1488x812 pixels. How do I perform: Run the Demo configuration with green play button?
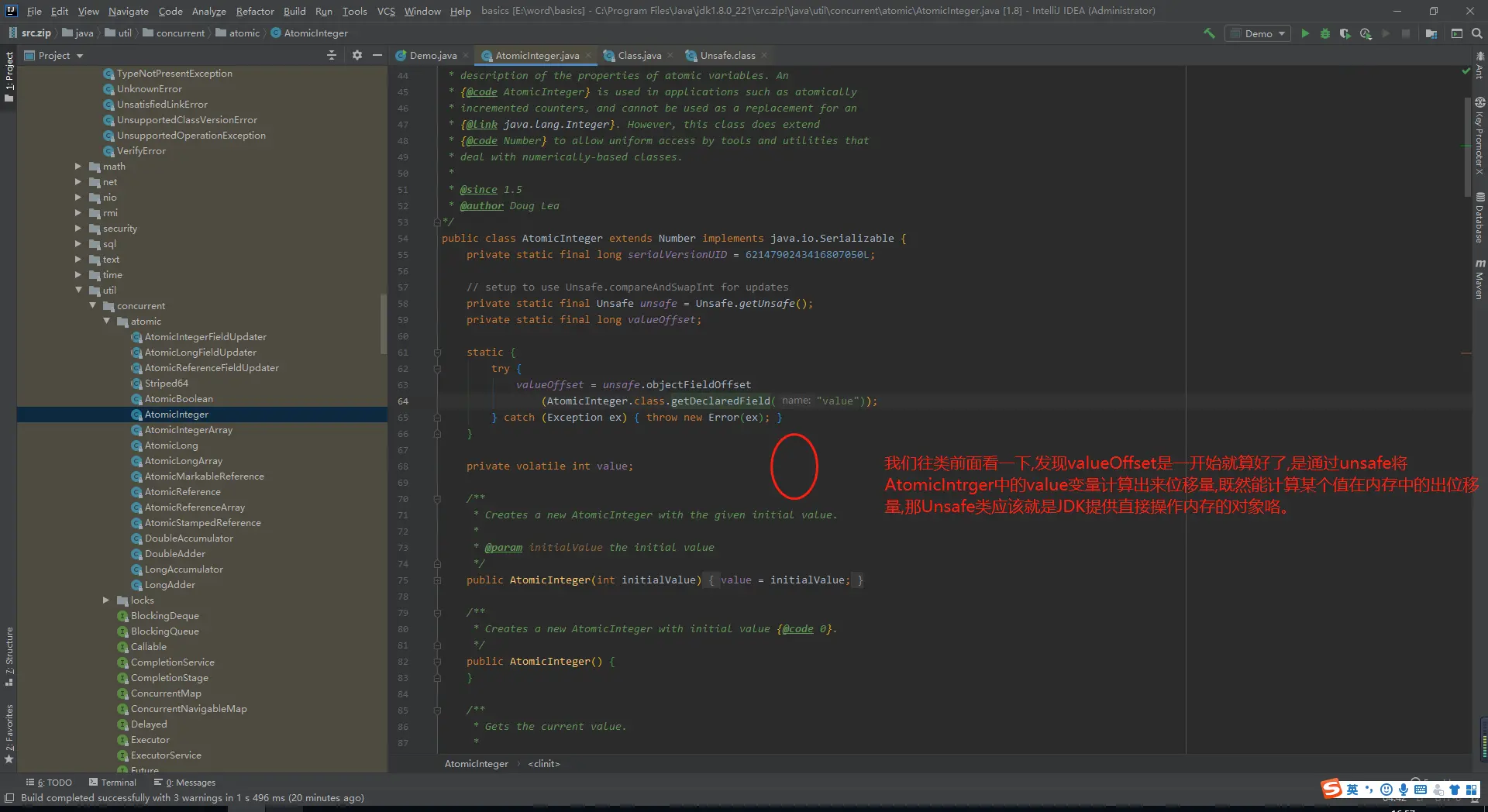(x=1305, y=33)
